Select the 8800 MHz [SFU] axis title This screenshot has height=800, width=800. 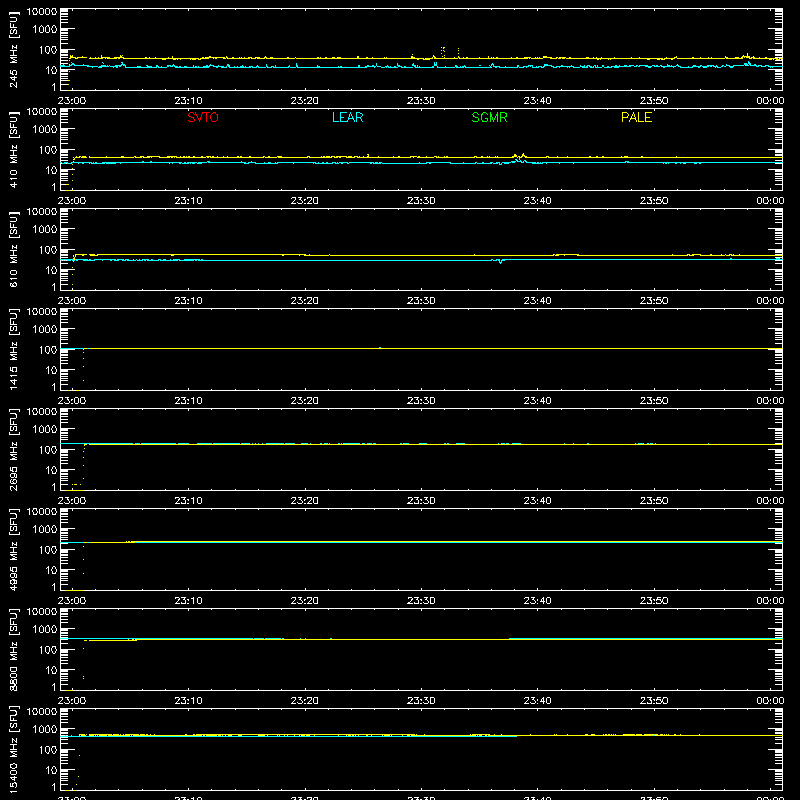pyautogui.click(x=13, y=649)
